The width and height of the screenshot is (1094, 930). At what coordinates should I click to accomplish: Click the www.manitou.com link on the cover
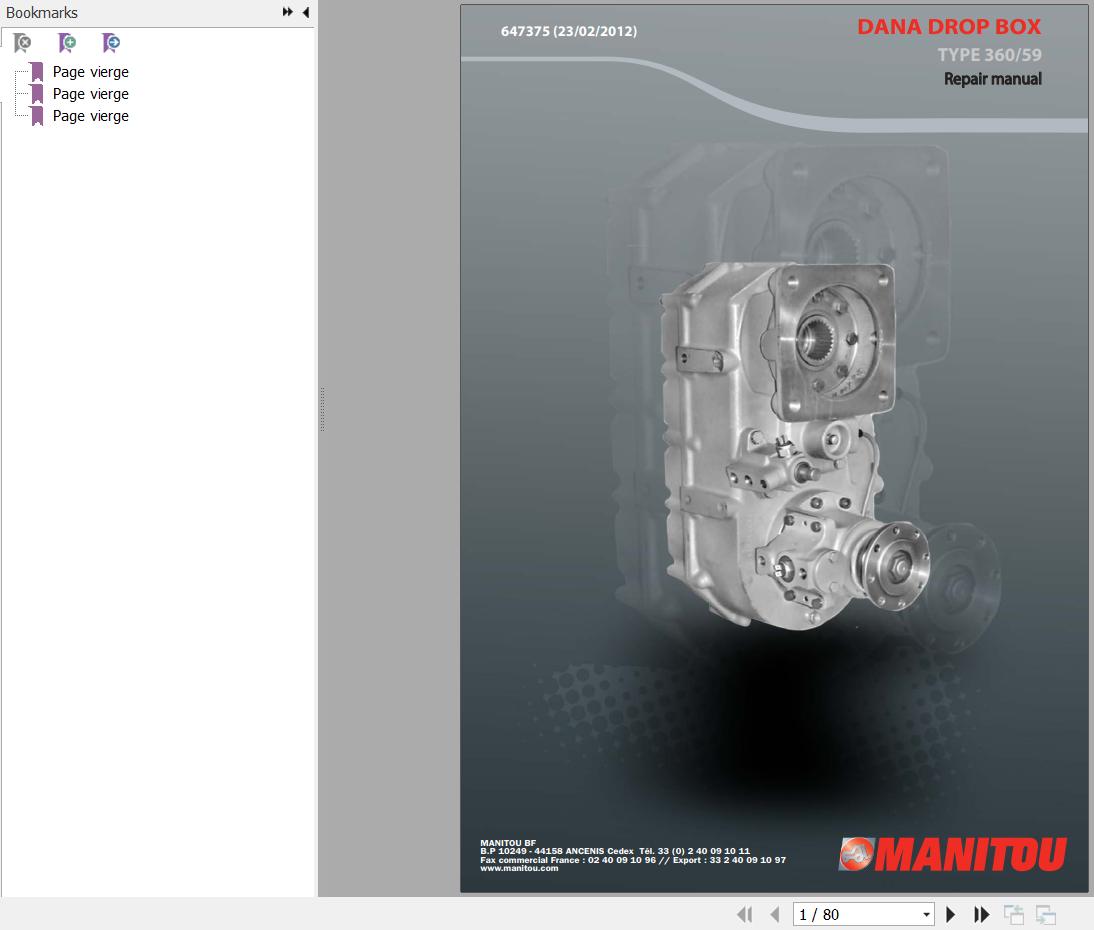519,869
